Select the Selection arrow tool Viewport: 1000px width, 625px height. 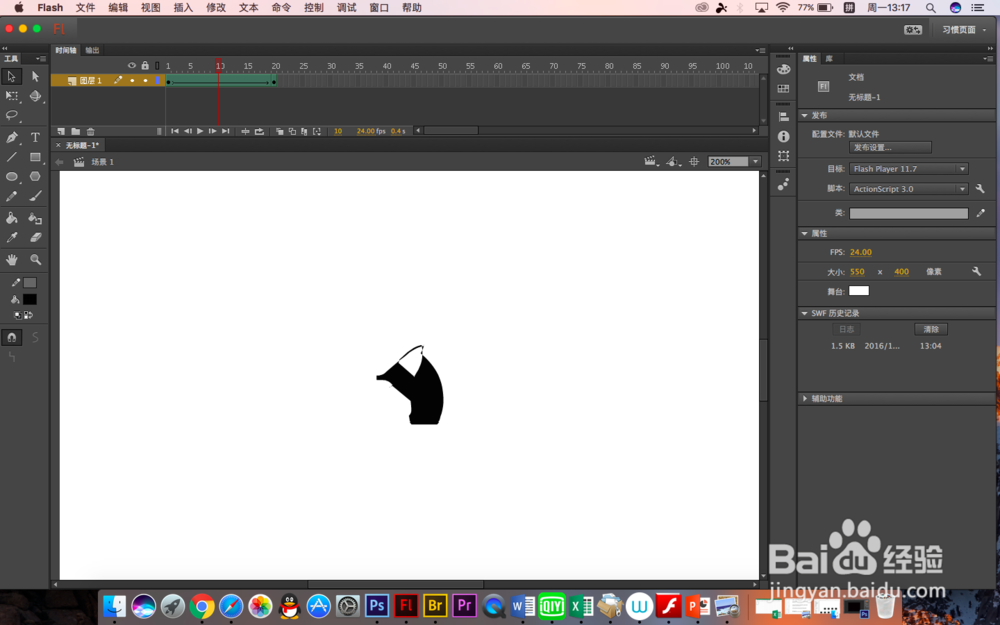(11, 77)
